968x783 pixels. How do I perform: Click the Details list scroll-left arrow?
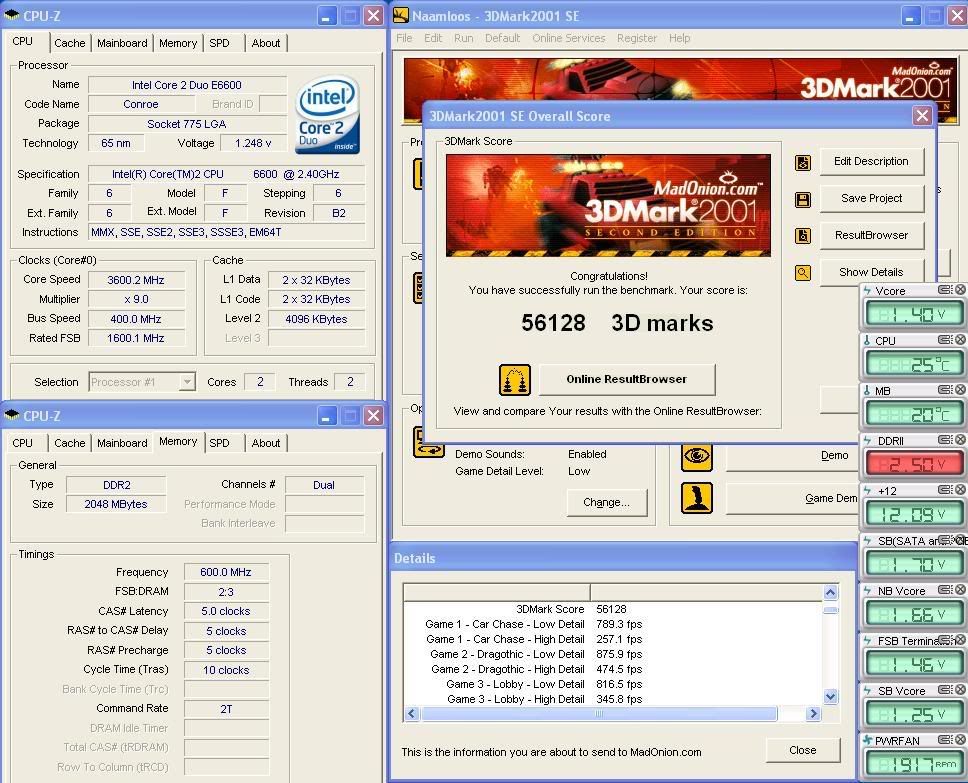(412, 714)
